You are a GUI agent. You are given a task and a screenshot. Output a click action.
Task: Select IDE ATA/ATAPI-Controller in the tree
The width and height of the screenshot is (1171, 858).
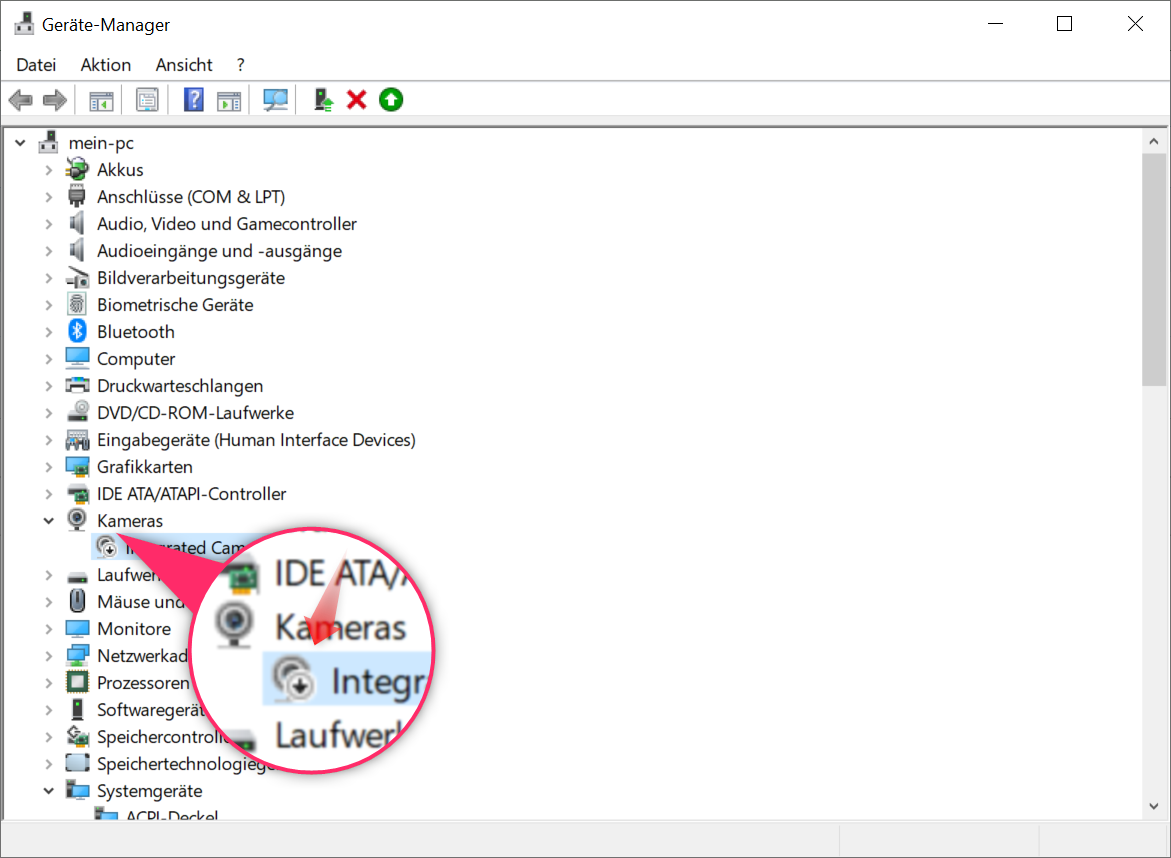tap(191, 494)
